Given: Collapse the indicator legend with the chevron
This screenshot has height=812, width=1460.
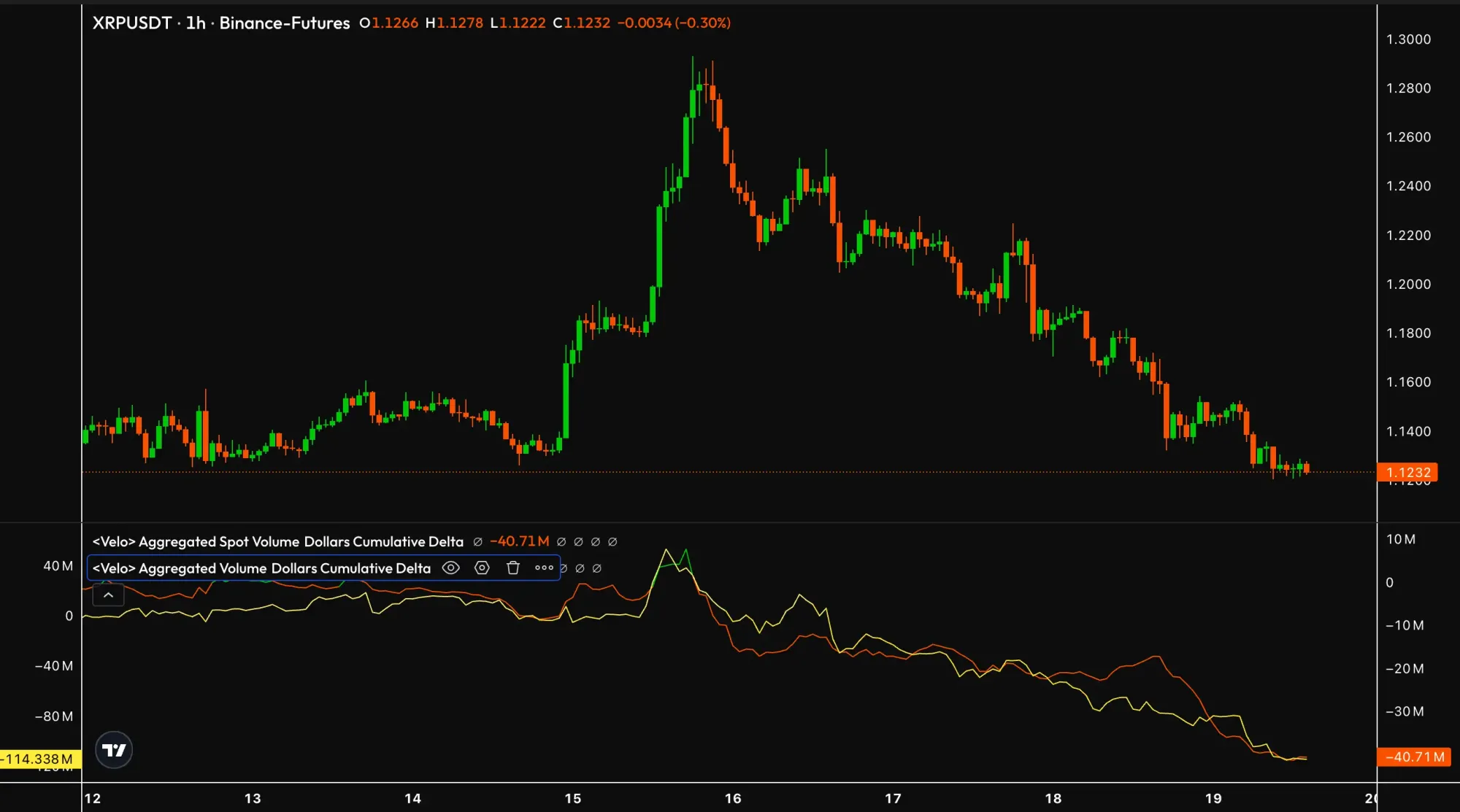Looking at the screenshot, I should point(108,595).
